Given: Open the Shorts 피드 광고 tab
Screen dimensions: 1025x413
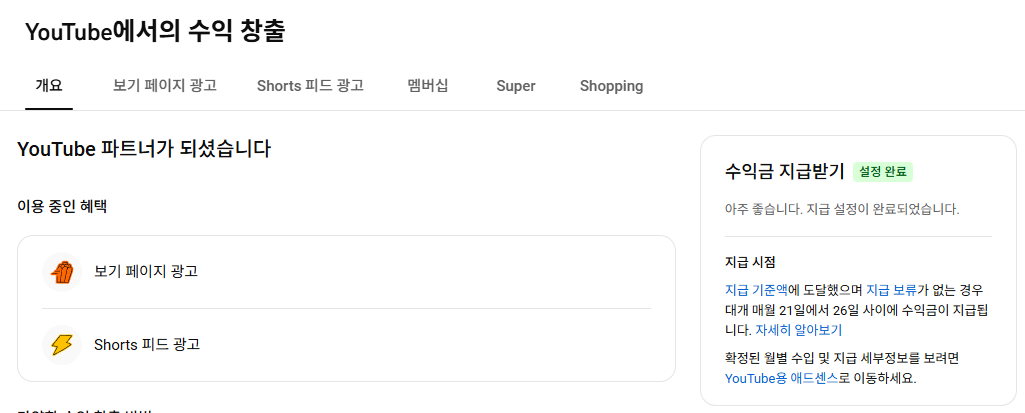Looking at the screenshot, I should (x=310, y=86).
